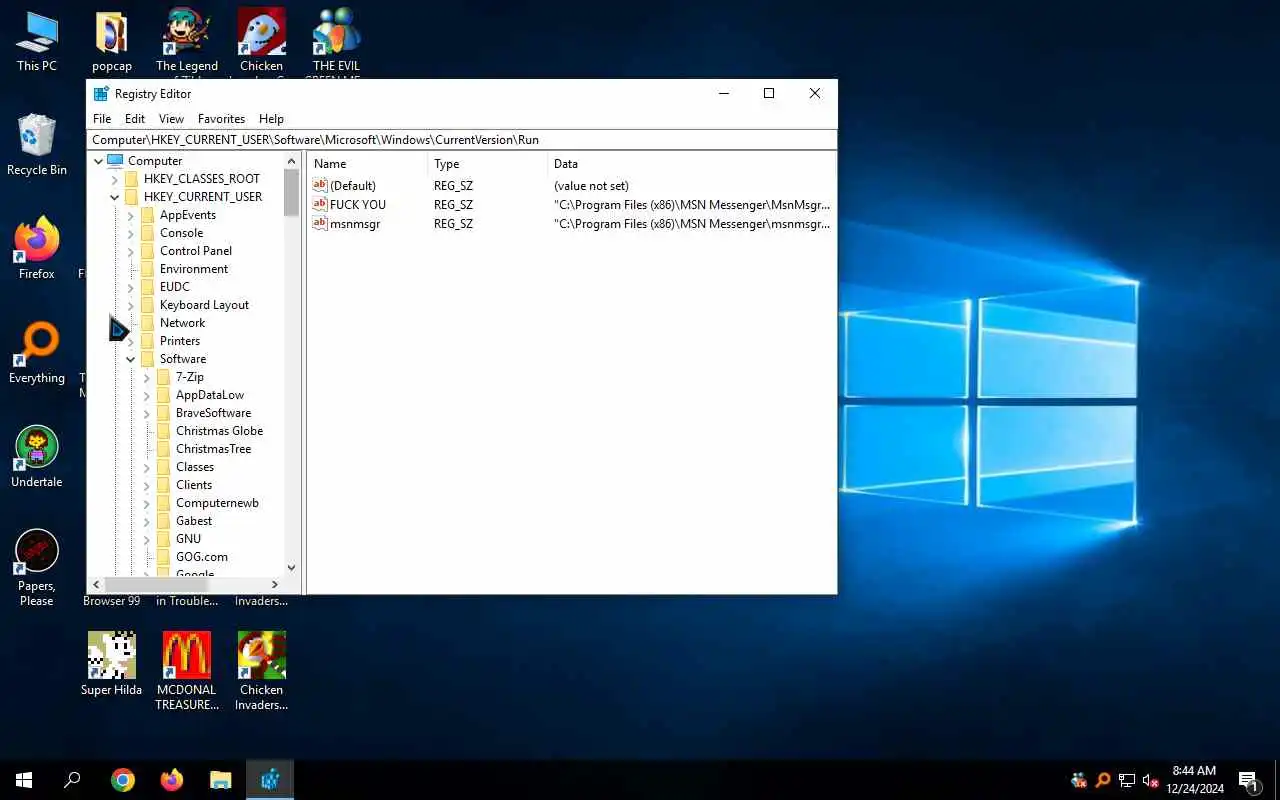
Task: Open File Explorer from the taskbar
Action: click(221, 780)
